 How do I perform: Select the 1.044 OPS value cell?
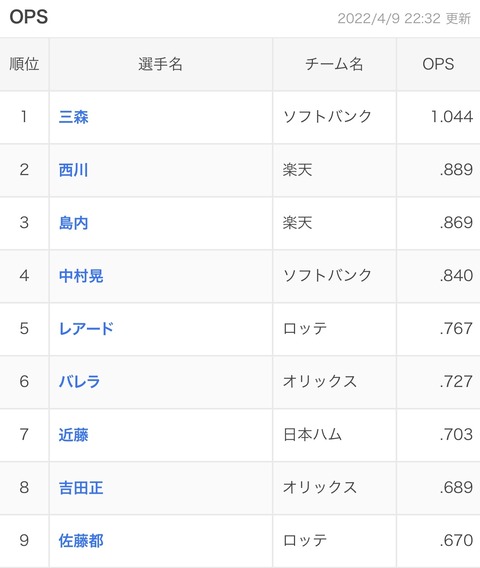click(x=438, y=117)
